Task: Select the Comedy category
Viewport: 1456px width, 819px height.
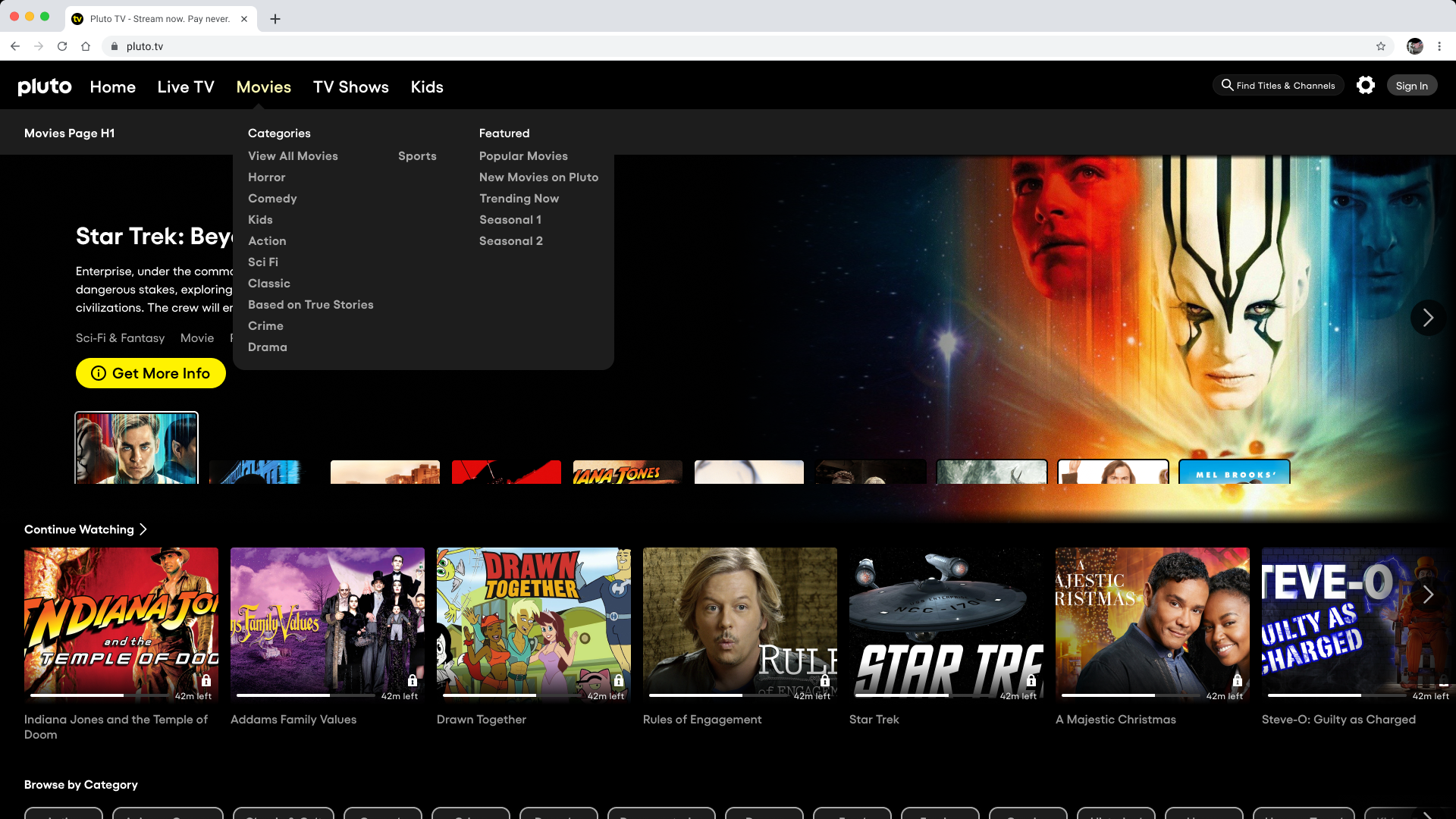Action: [x=272, y=198]
